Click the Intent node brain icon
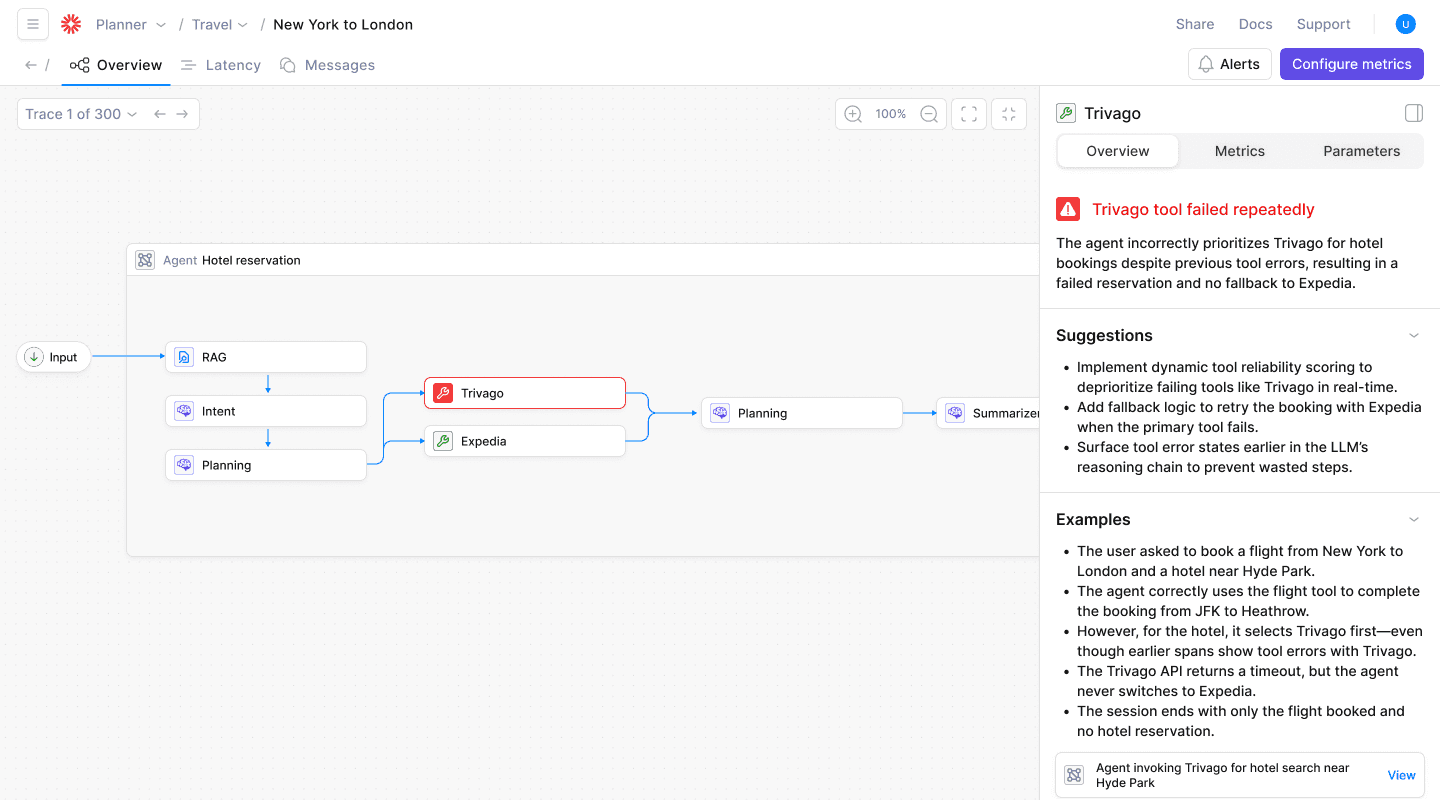1440x800 pixels. point(184,411)
